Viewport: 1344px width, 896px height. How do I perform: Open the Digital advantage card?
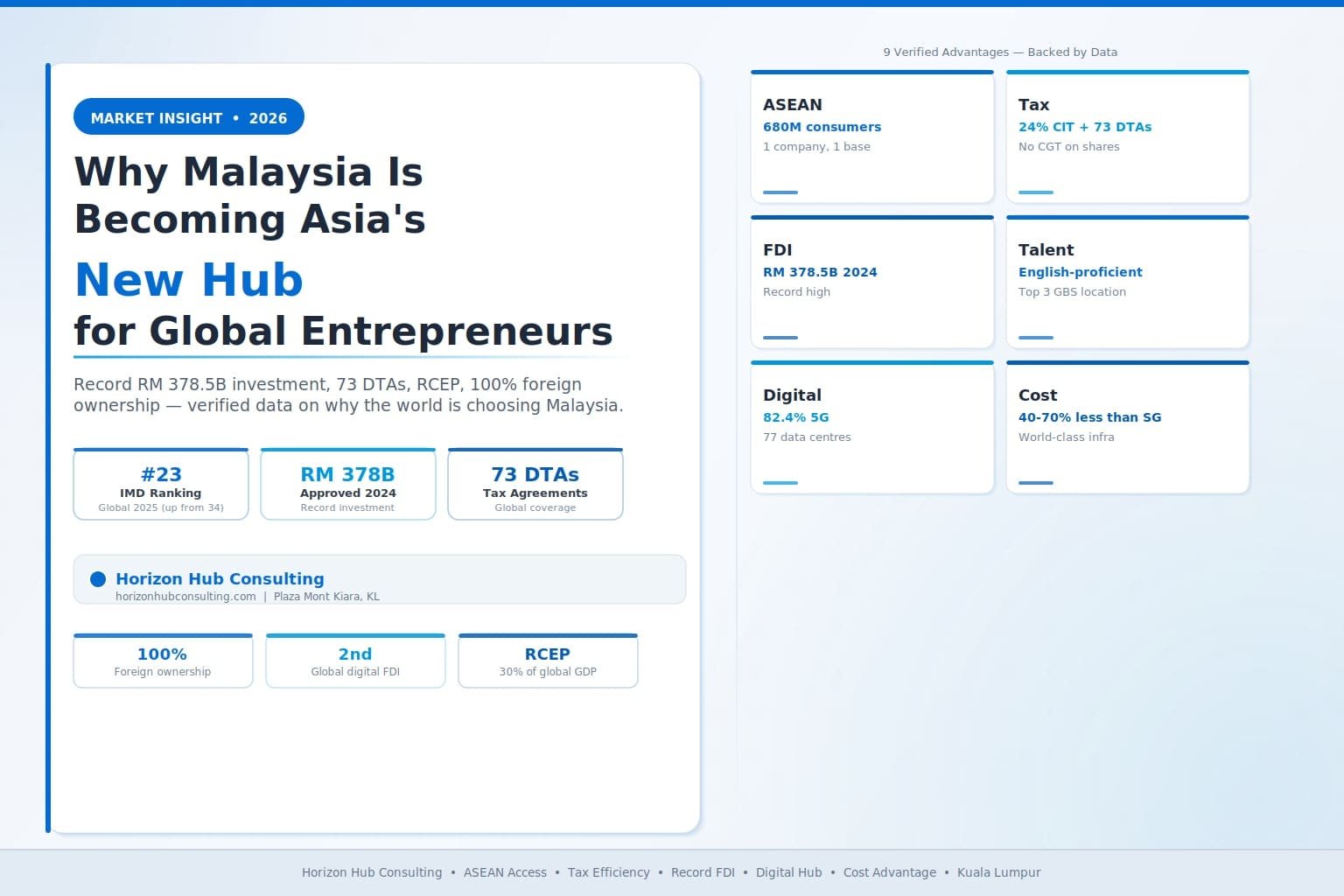(871, 427)
